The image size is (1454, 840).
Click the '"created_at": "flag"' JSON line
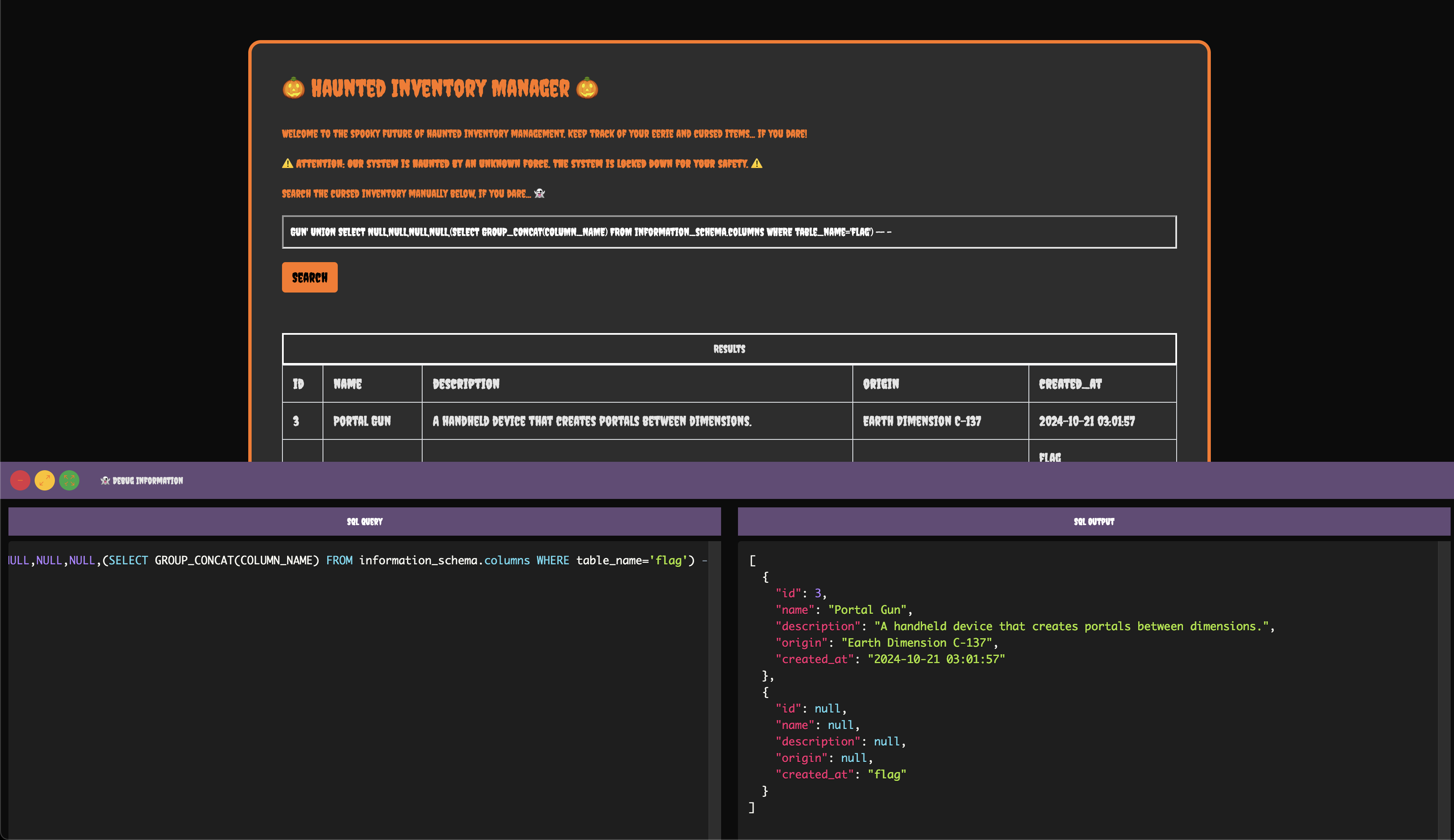(x=841, y=775)
